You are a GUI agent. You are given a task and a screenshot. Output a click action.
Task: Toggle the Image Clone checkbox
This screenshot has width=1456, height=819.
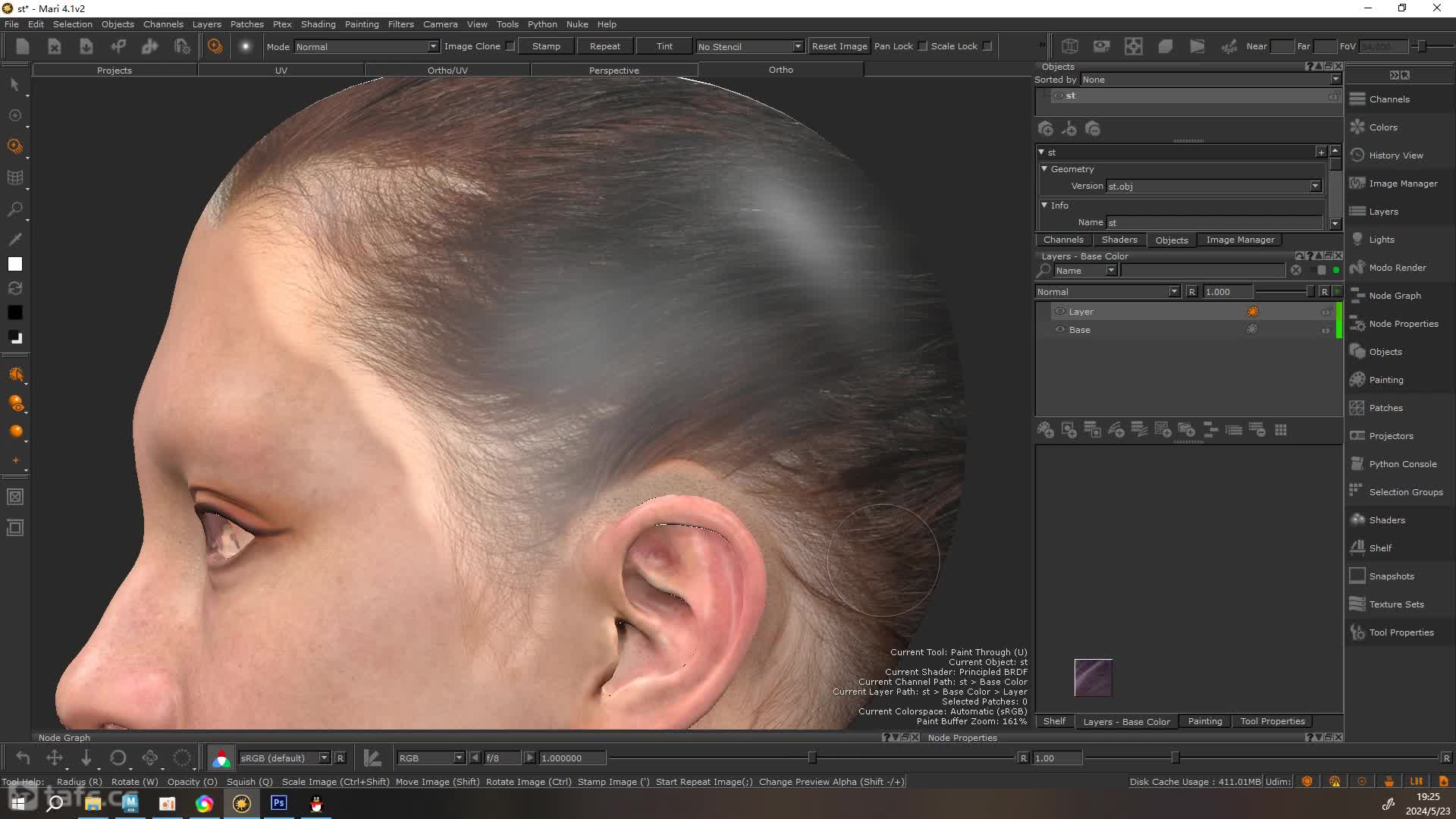(x=510, y=46)
